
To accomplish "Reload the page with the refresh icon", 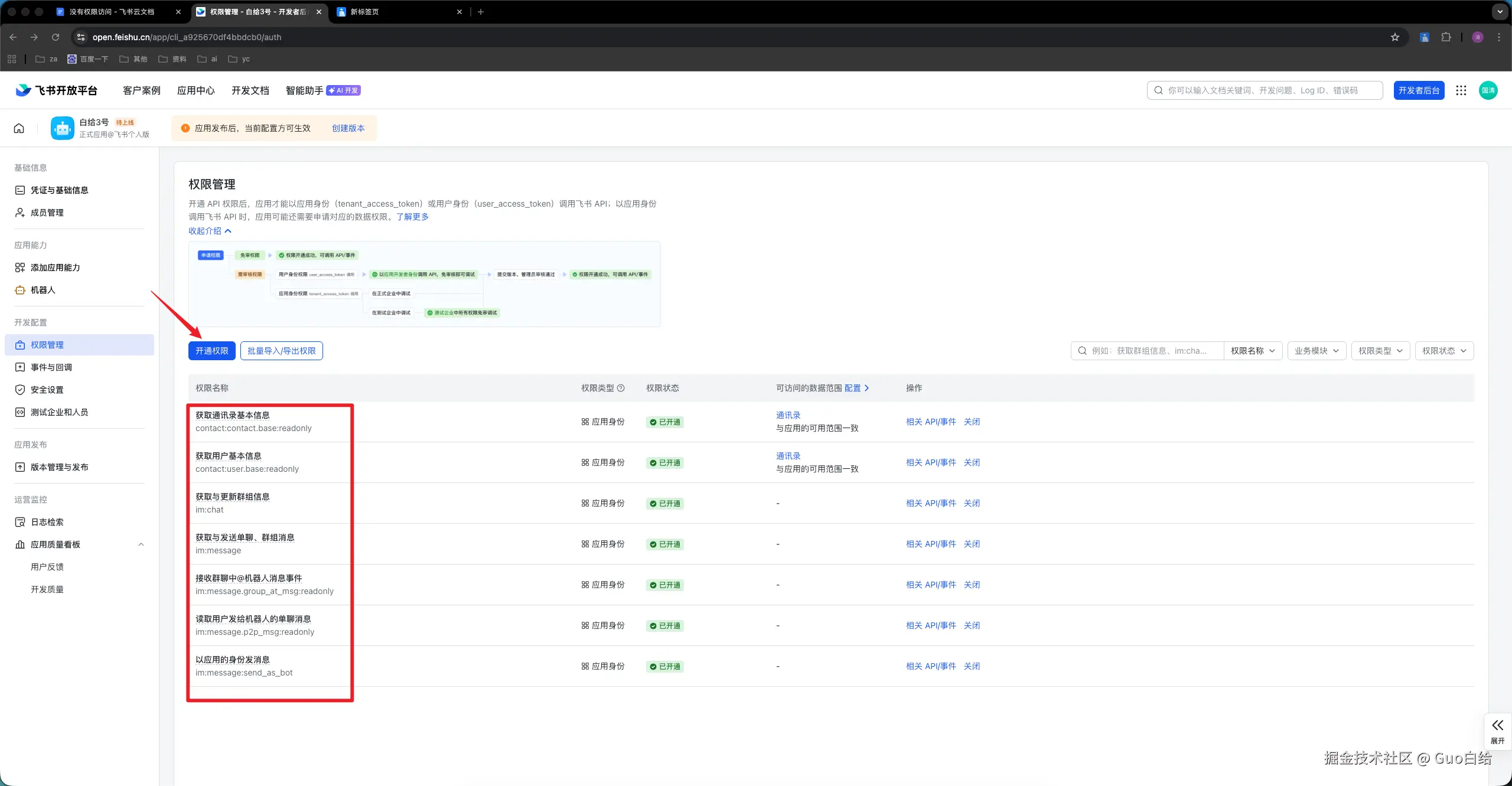I will coord(56,37).
